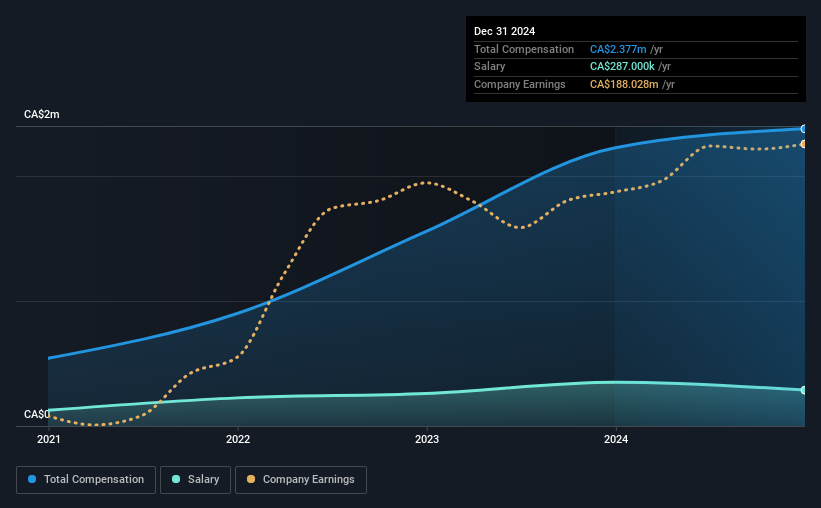
Task: Click the 2023 x-axis label
Action: pyautogui.click(x=427, y=439)
